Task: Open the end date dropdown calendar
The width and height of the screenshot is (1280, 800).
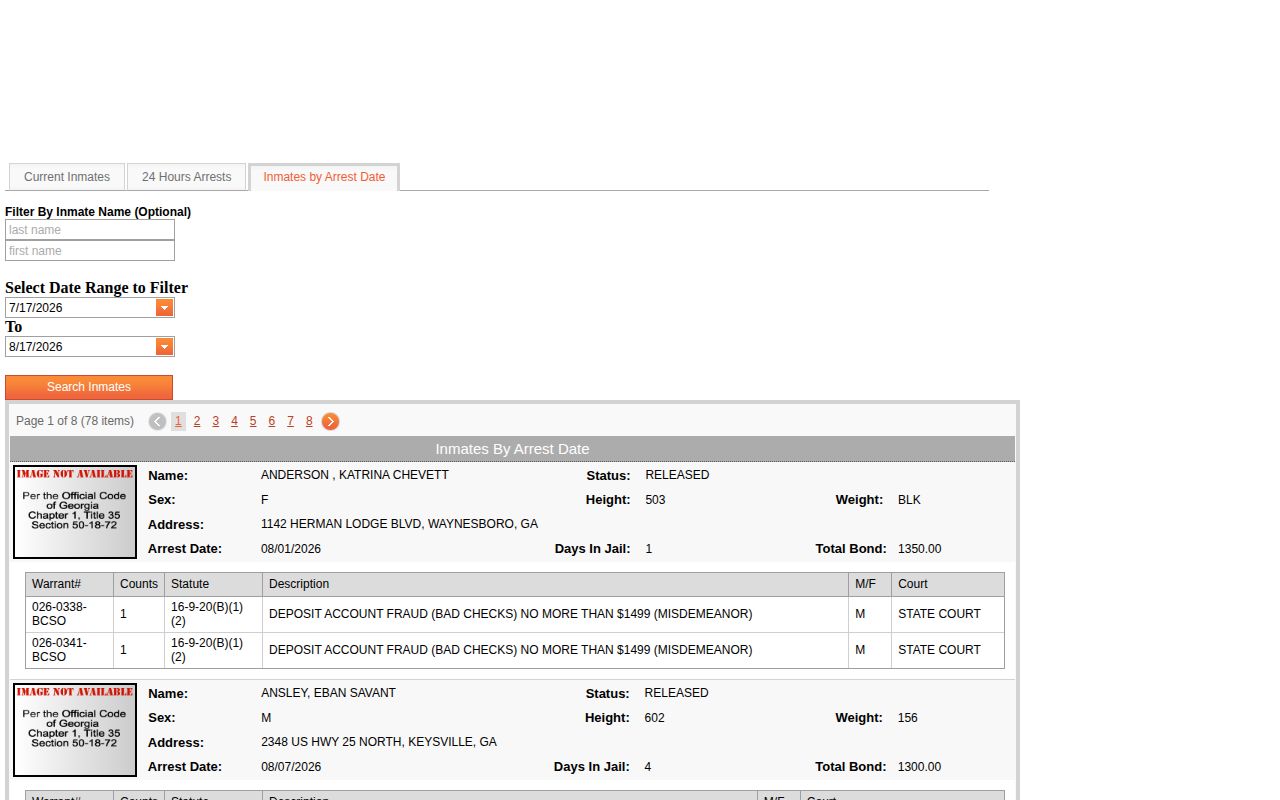Action: point(165,347)
